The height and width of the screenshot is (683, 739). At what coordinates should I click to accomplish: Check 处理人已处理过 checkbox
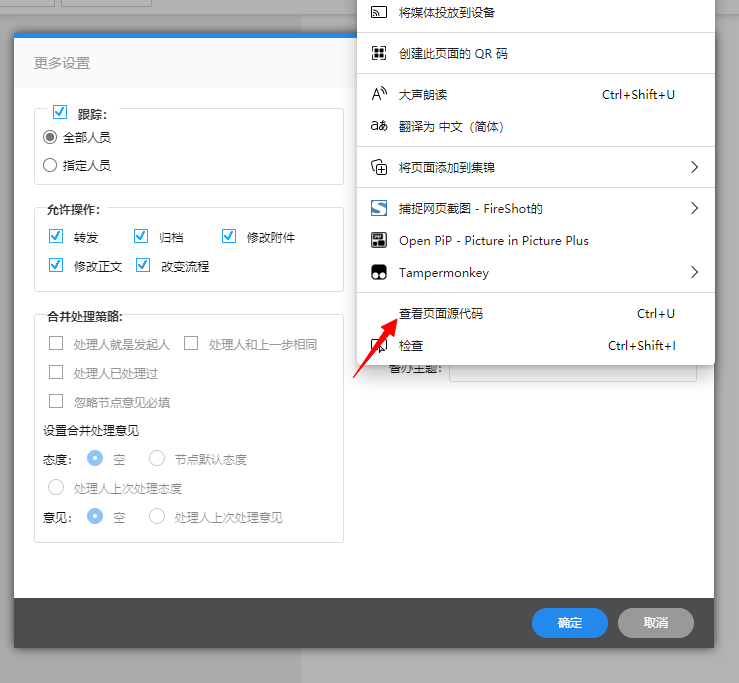tap(56, 372)
